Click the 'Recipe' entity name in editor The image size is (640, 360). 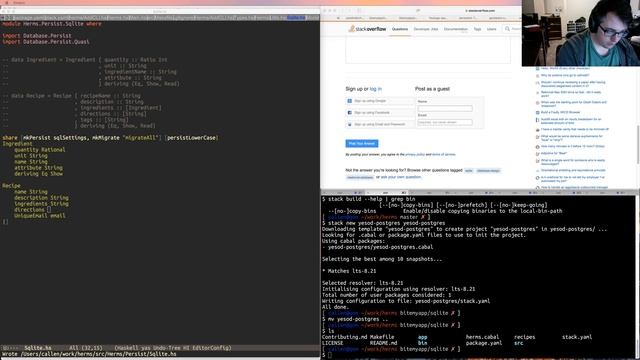tap(11, 186)
